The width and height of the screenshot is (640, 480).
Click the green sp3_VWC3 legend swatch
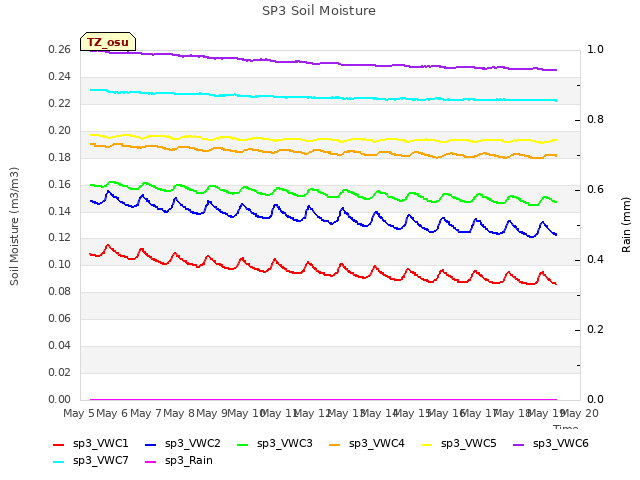[242, 444]
